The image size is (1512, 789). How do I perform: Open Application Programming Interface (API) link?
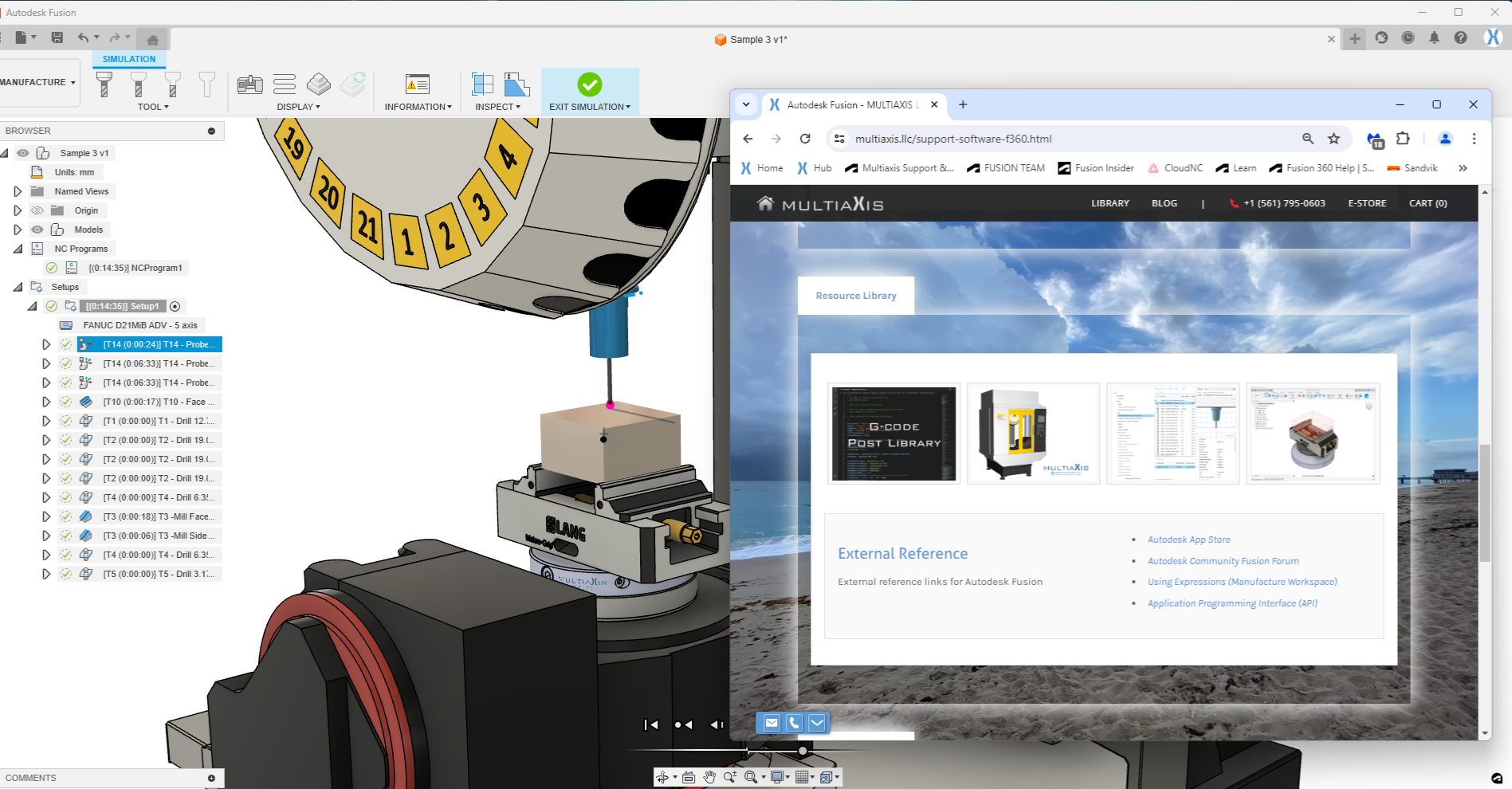tap(1233, 603)
